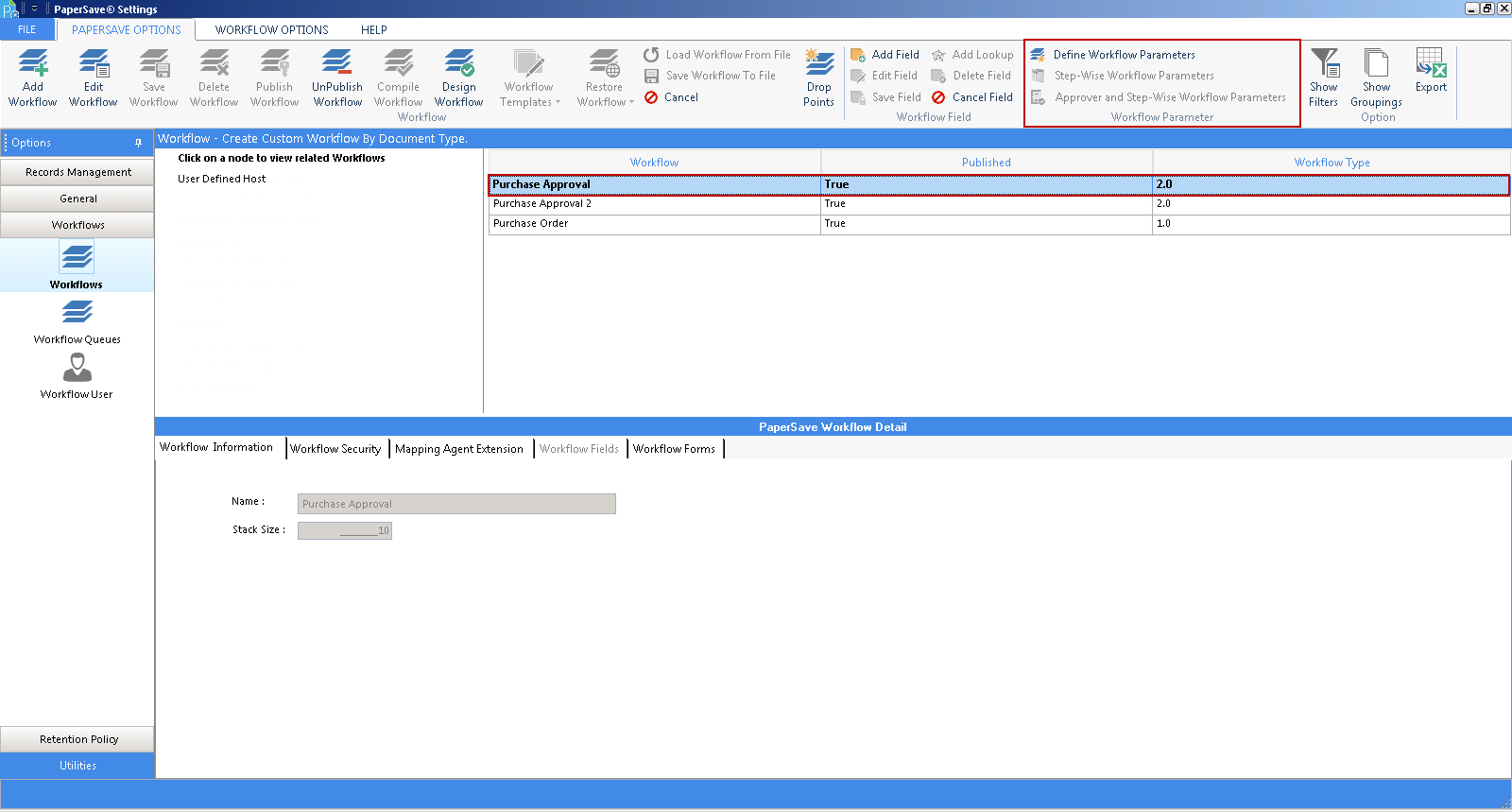Viewport: 1512px width, 812px height.
Task: Pin the Options panel
Action: [x=138, y=143]
